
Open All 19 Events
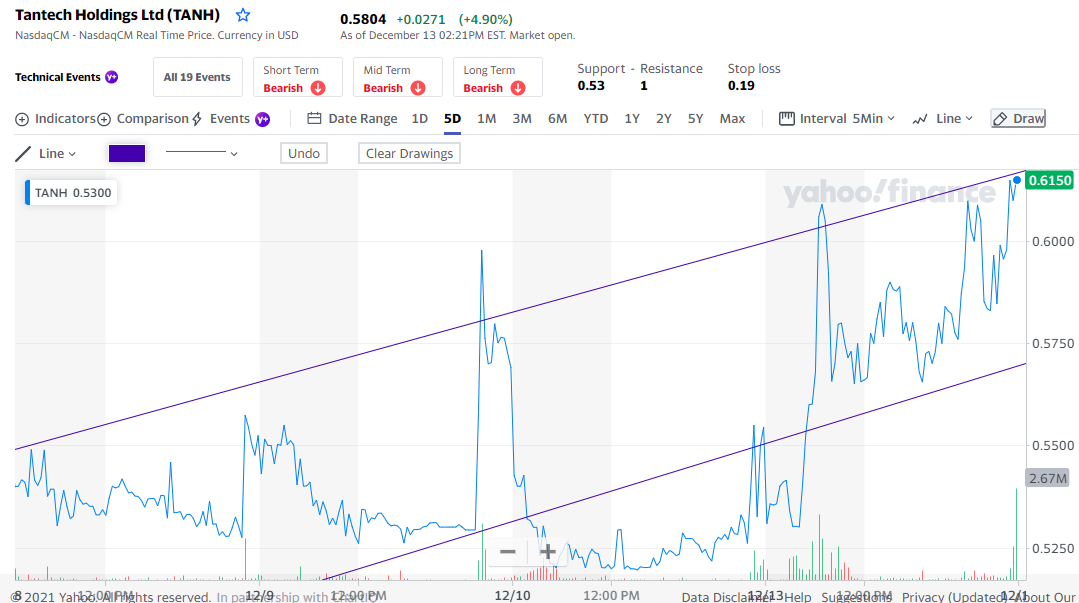click(197, 77)
